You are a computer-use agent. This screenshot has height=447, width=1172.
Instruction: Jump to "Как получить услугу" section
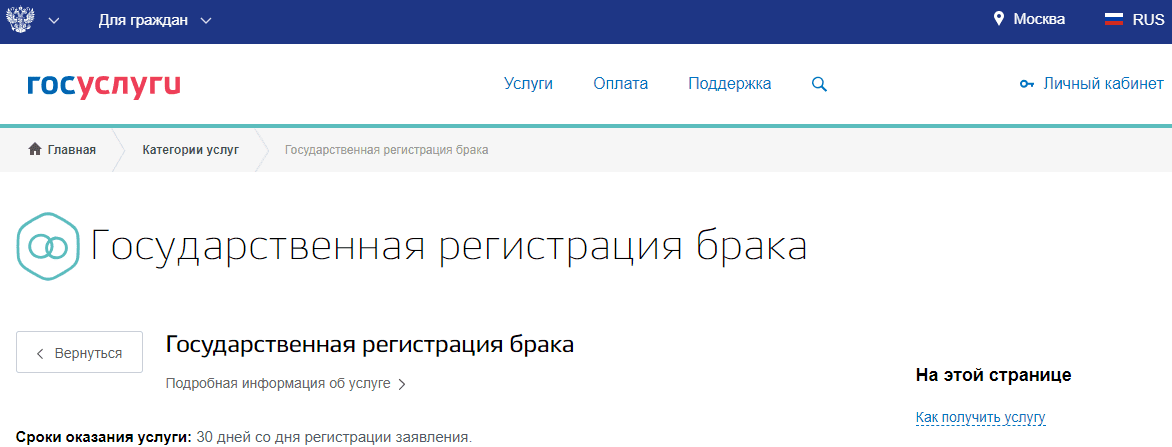pos(980,417)
